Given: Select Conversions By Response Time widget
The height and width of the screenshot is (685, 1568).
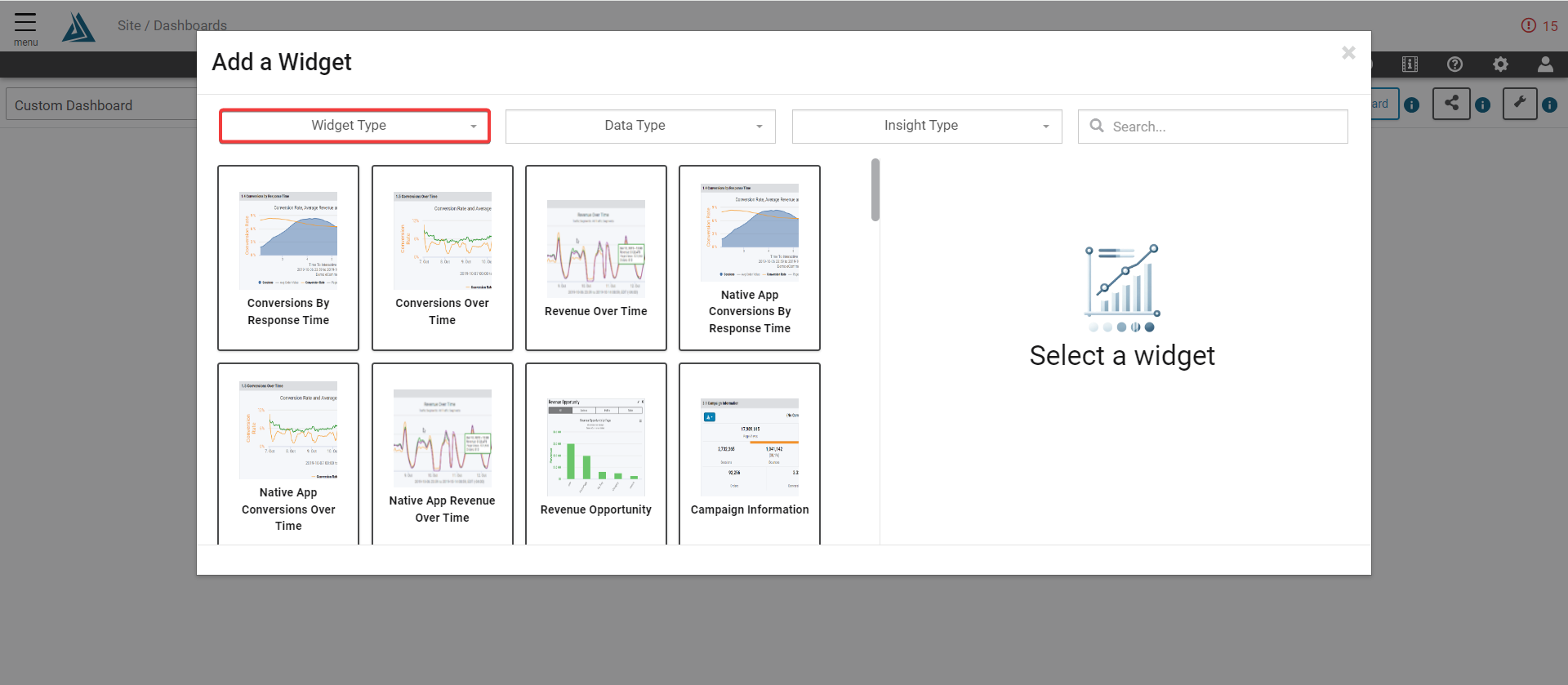Looking at the screenshot, I should (288, 258).
